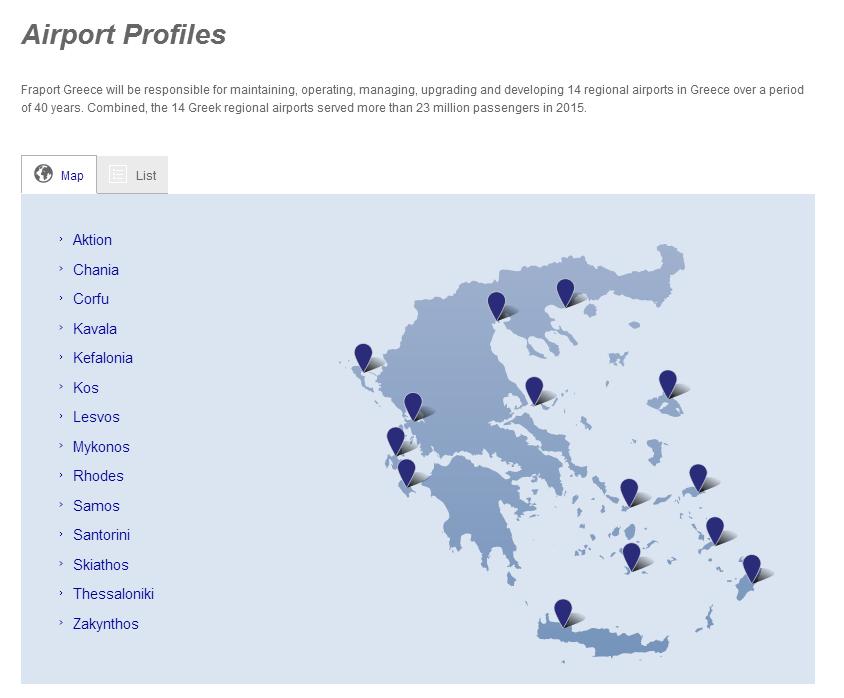Click the Rhodes island map pin
Screen dimensions: 844x698
tap(751, 568)
